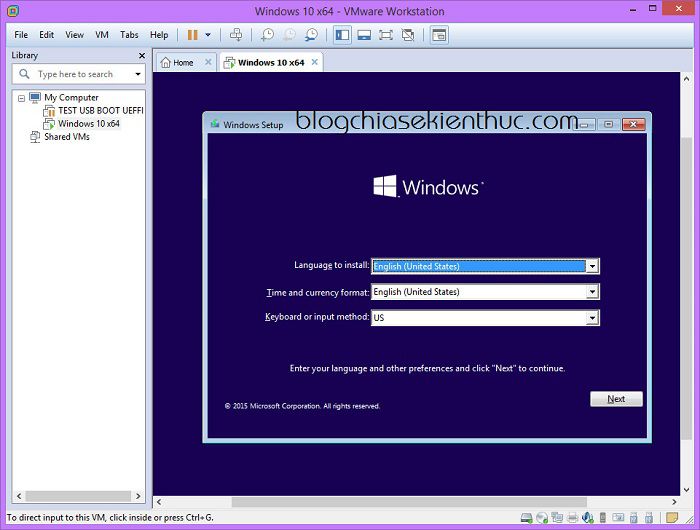Open the power options dropdown arrow beside pause
The image size is (700, 530).
coord(208,35)
